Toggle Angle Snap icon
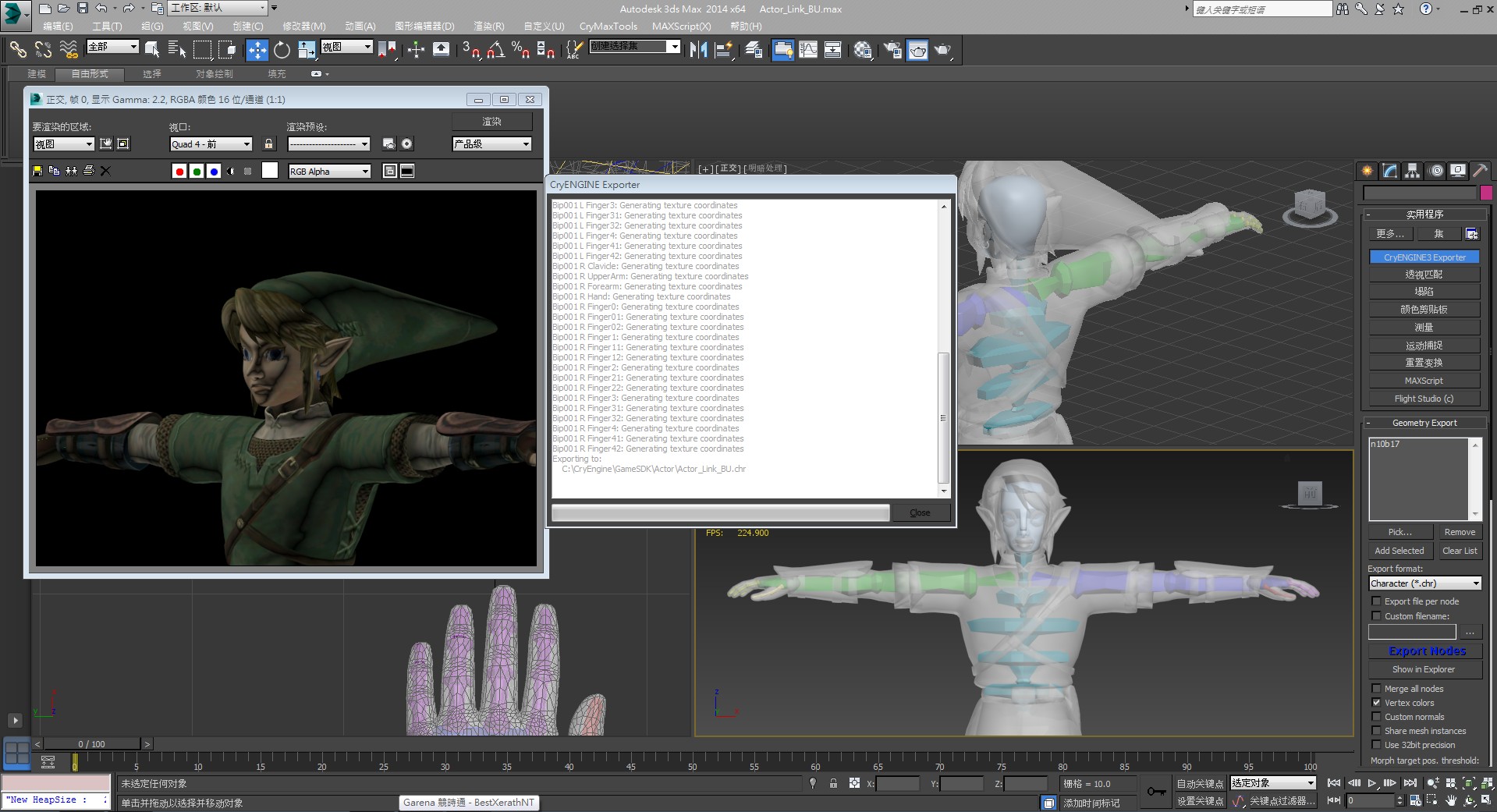Viewport: 1497px width, 812px height. pos(496,50)
